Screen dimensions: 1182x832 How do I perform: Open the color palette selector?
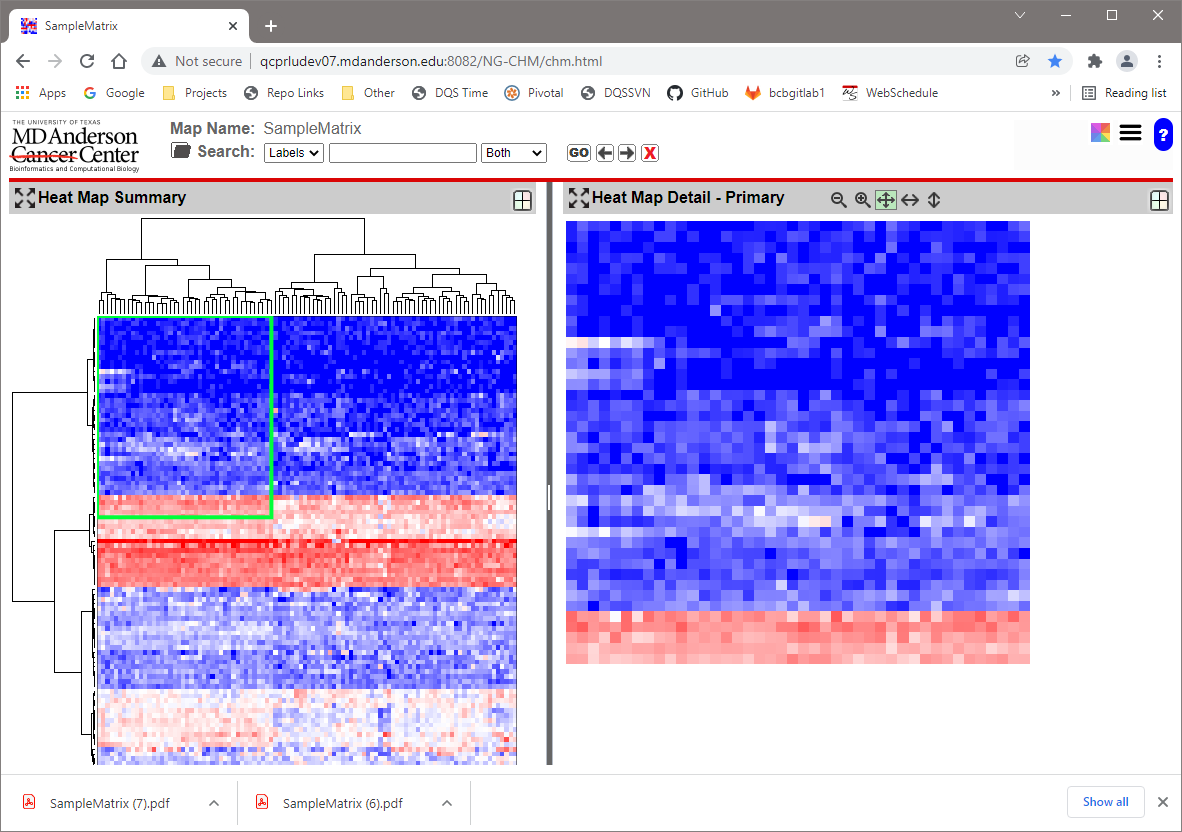coord(1100,131)
